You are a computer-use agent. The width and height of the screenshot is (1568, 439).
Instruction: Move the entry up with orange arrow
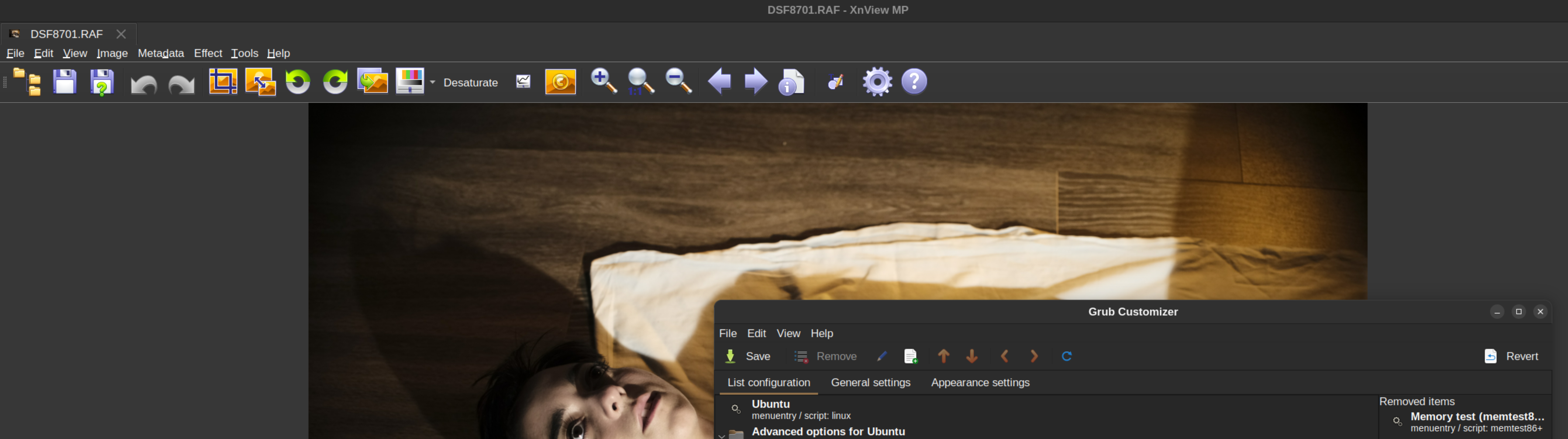point(944,357)
